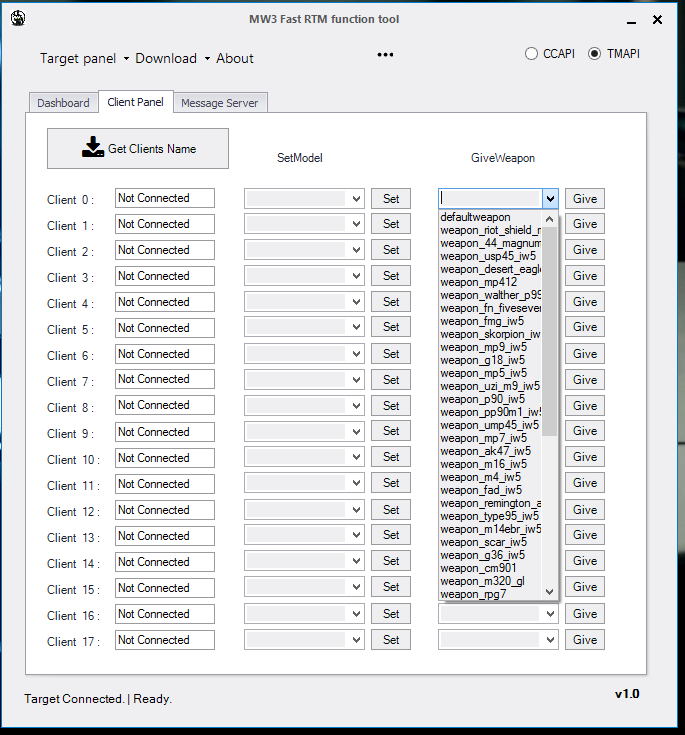Click Client 7 name field
Image resolution: width=685 pixels, height=735 pixels.
(165, 379)
